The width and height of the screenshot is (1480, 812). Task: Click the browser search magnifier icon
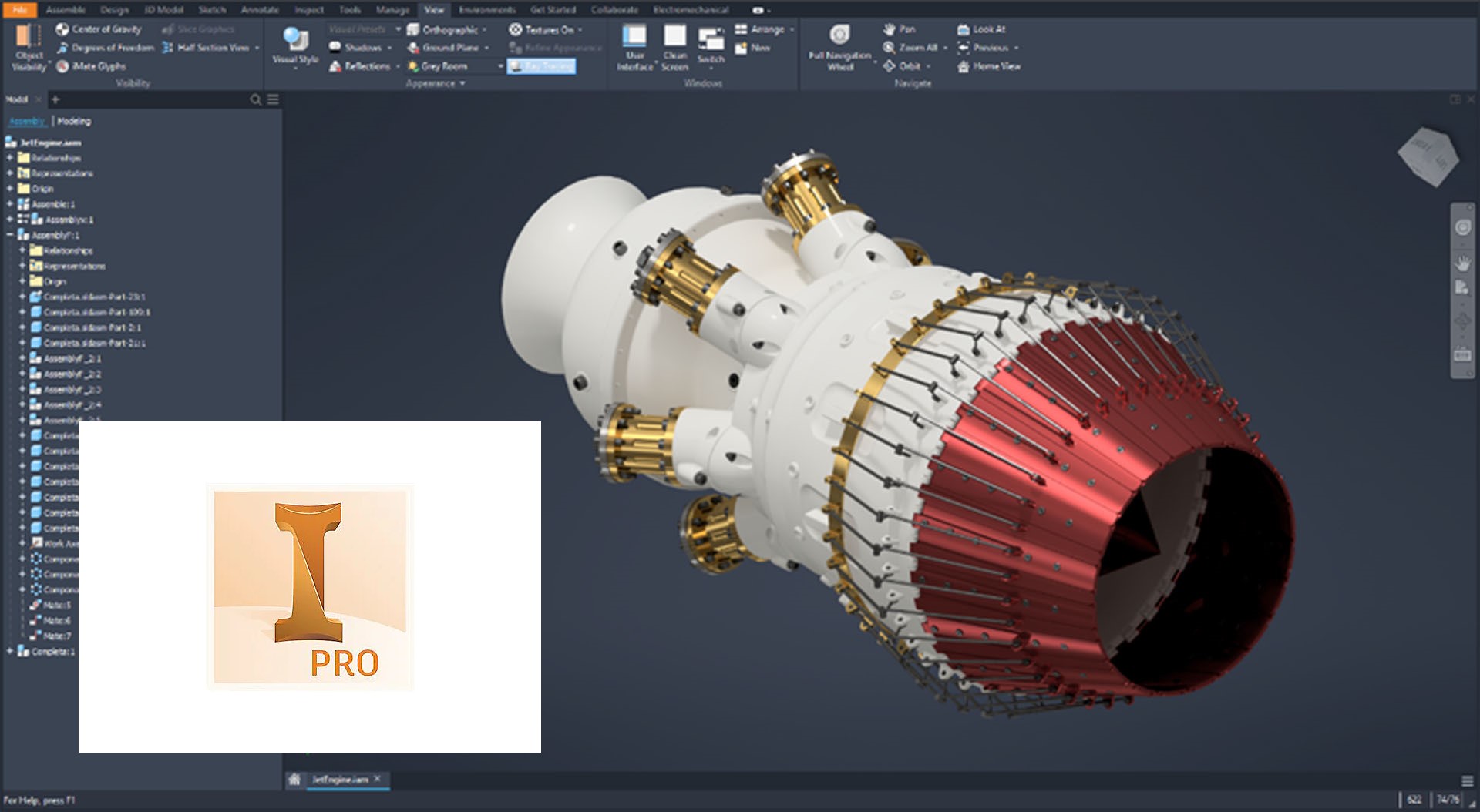(255, 99)
